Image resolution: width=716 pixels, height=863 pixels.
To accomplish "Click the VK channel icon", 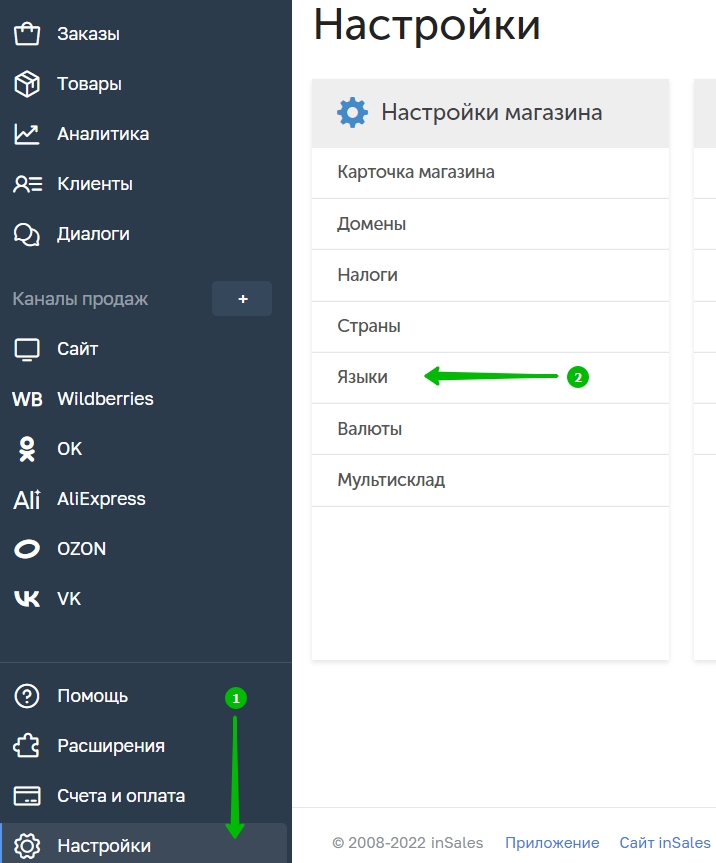I will [x=27, y=599].
